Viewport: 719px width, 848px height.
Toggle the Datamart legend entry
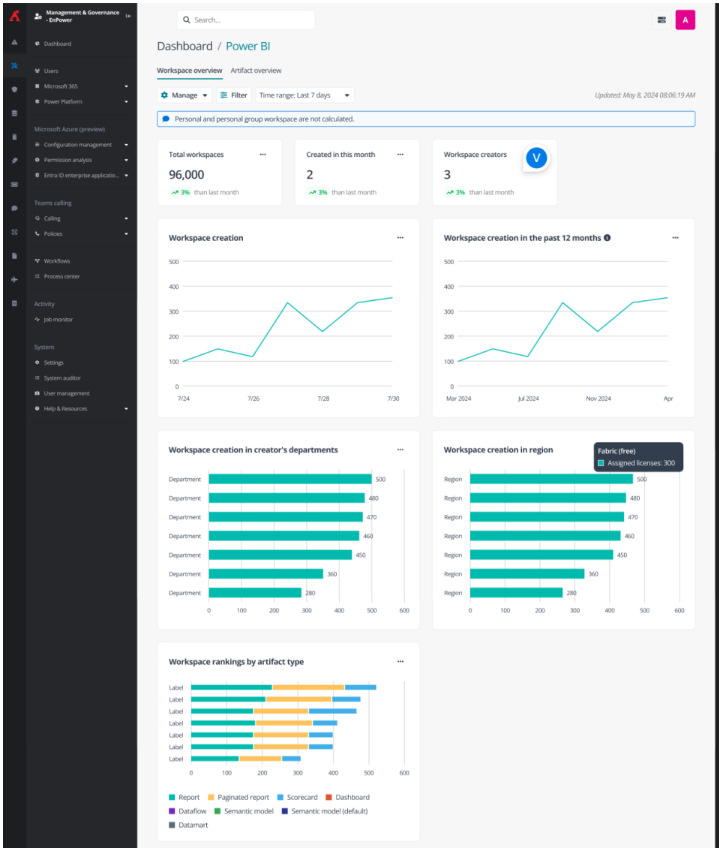tap(188, 825)
